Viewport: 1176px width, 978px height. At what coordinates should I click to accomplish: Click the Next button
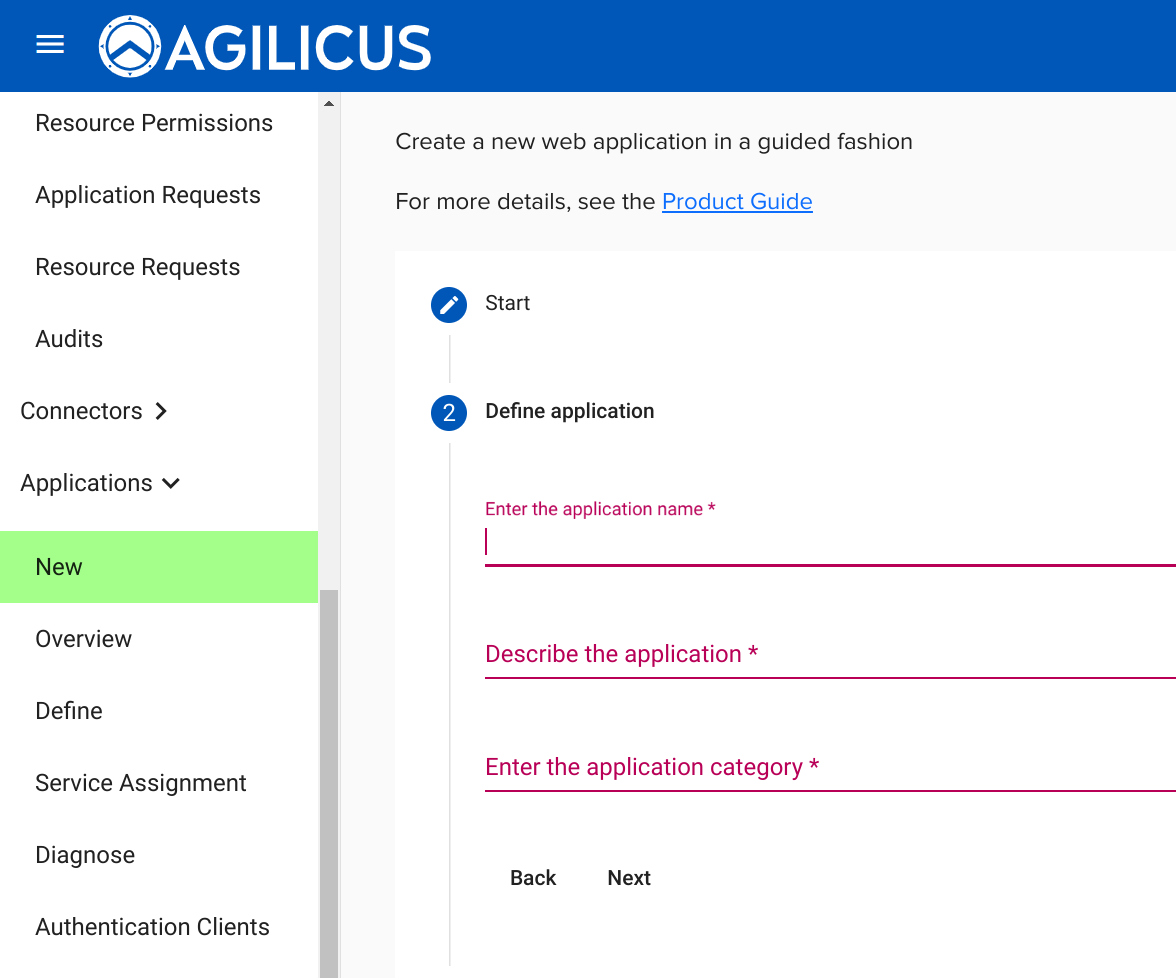[629, 878]
